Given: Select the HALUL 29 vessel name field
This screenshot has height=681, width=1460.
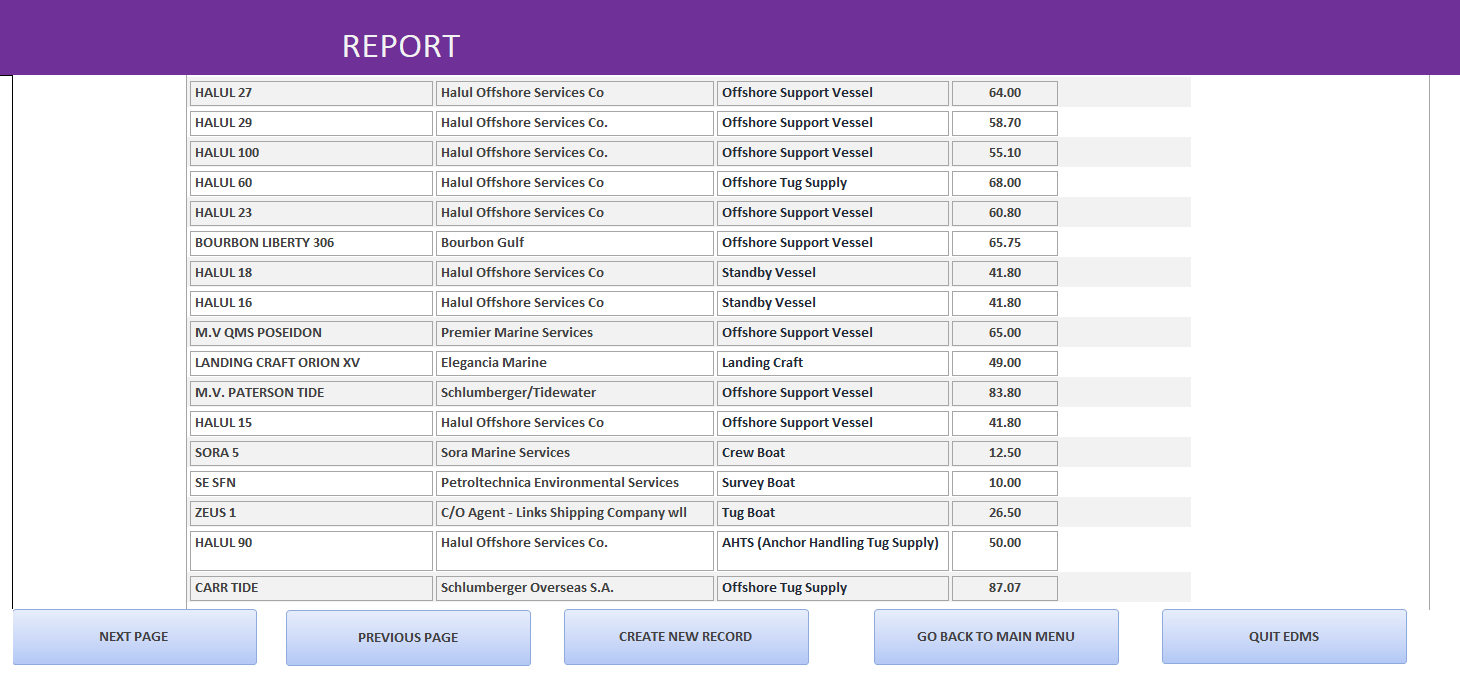Looking at the screenshot, I should coord(311,123).
